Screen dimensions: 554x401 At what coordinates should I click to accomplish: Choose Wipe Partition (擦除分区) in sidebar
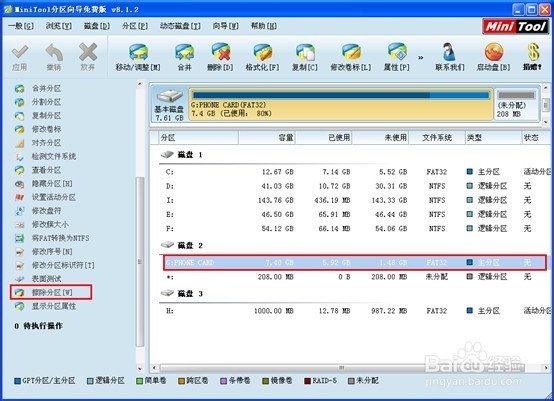(52, 292)
